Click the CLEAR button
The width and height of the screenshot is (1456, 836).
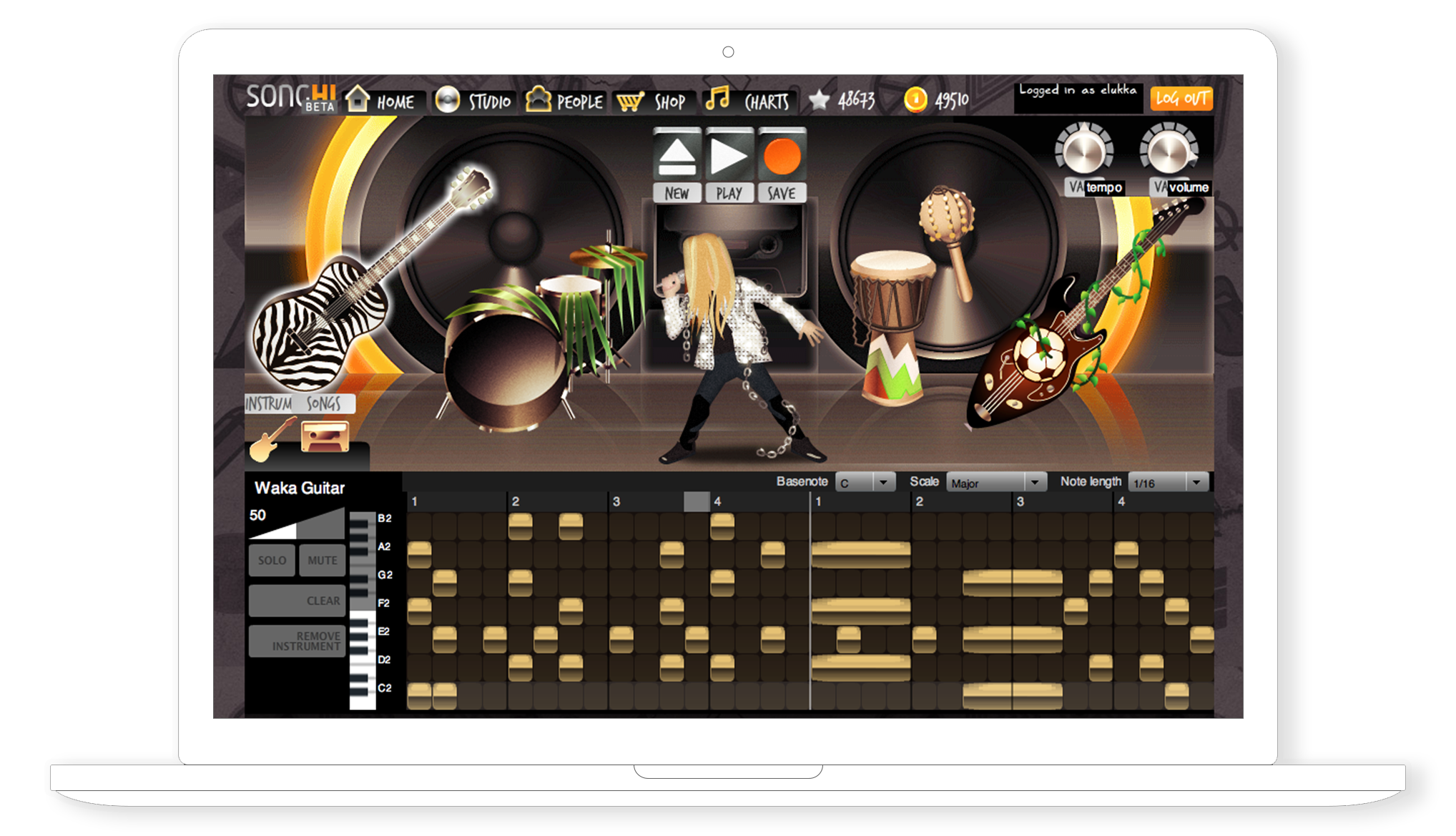click(297, 601)
